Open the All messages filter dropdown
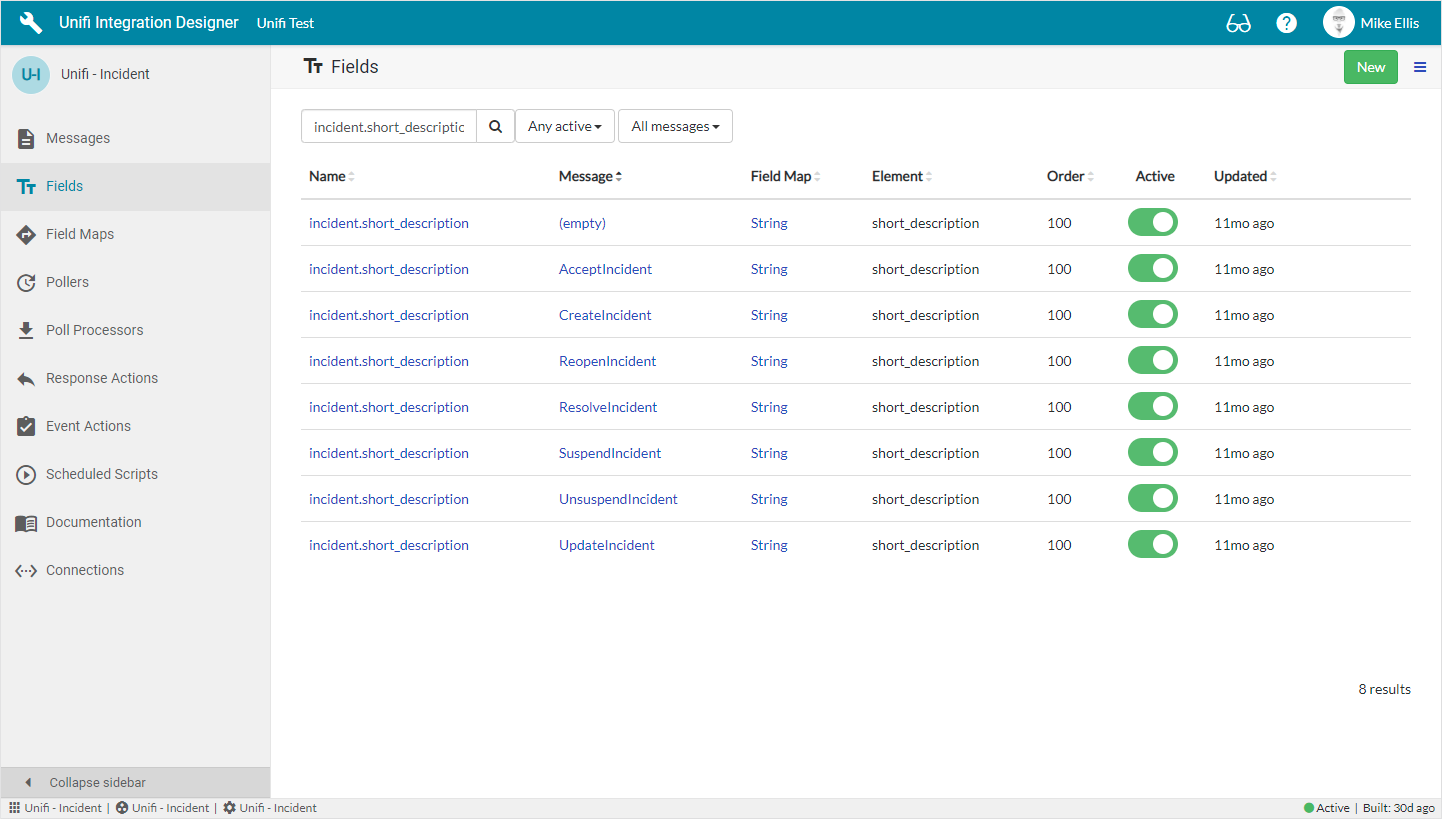Image resolution: width=1442 pixels, height=819 pixels. (x=675, y=127)
